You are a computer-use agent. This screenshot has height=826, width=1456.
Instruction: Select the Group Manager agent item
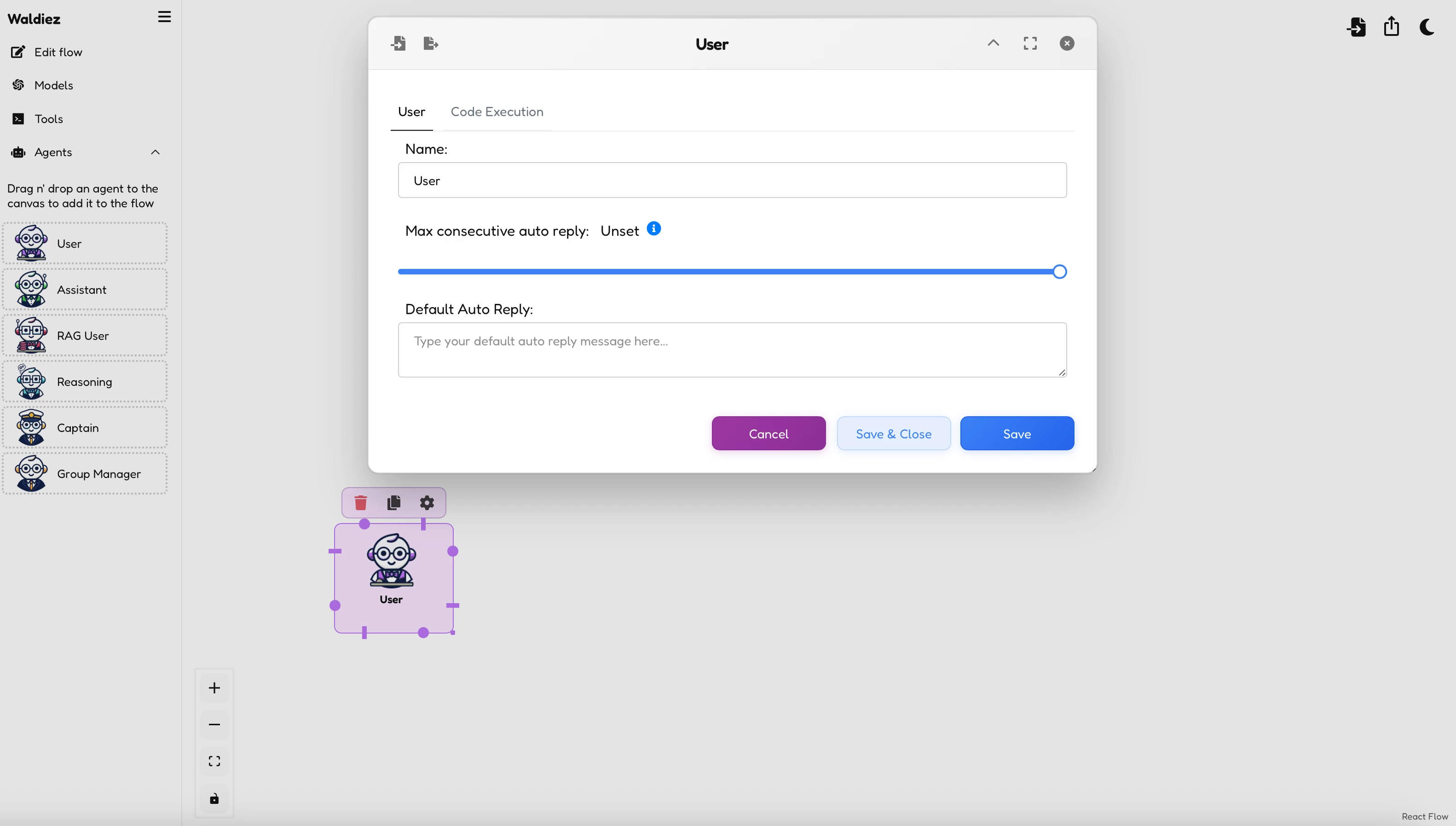click(85, 474)
